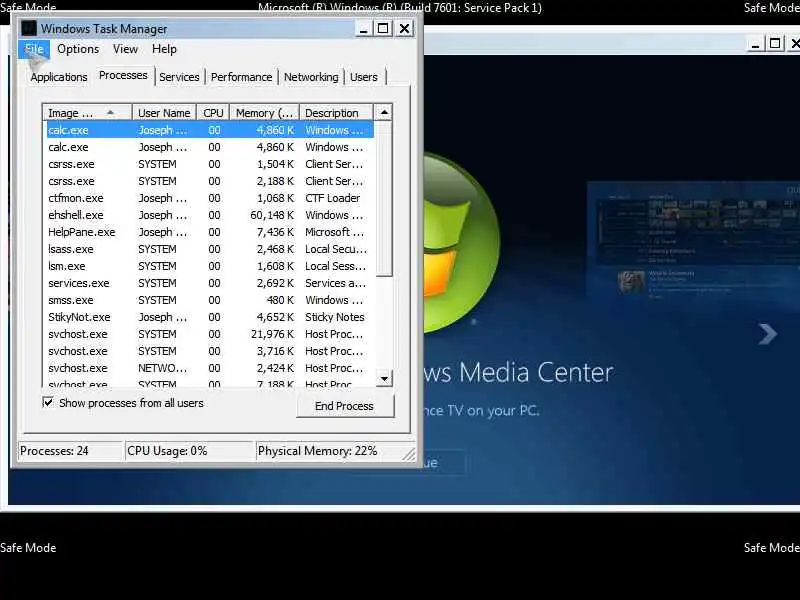Open the Performance tab

click(x=241, y=77)
